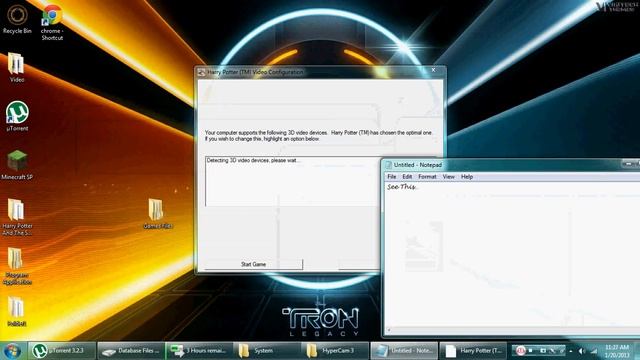This screenshot has height=360, width=640.
Task: Open the volume speaker tray icon
Action: pos(582,351)
